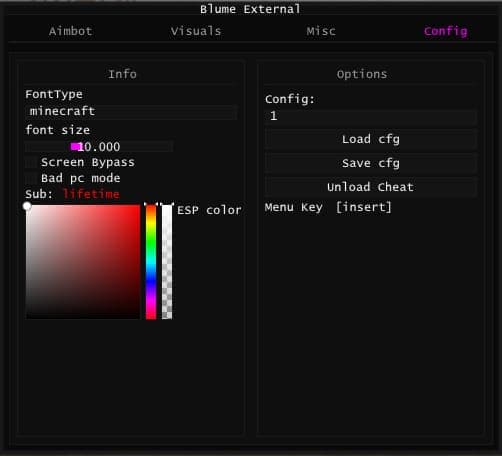Open the Misc tab

coord(321,31)
